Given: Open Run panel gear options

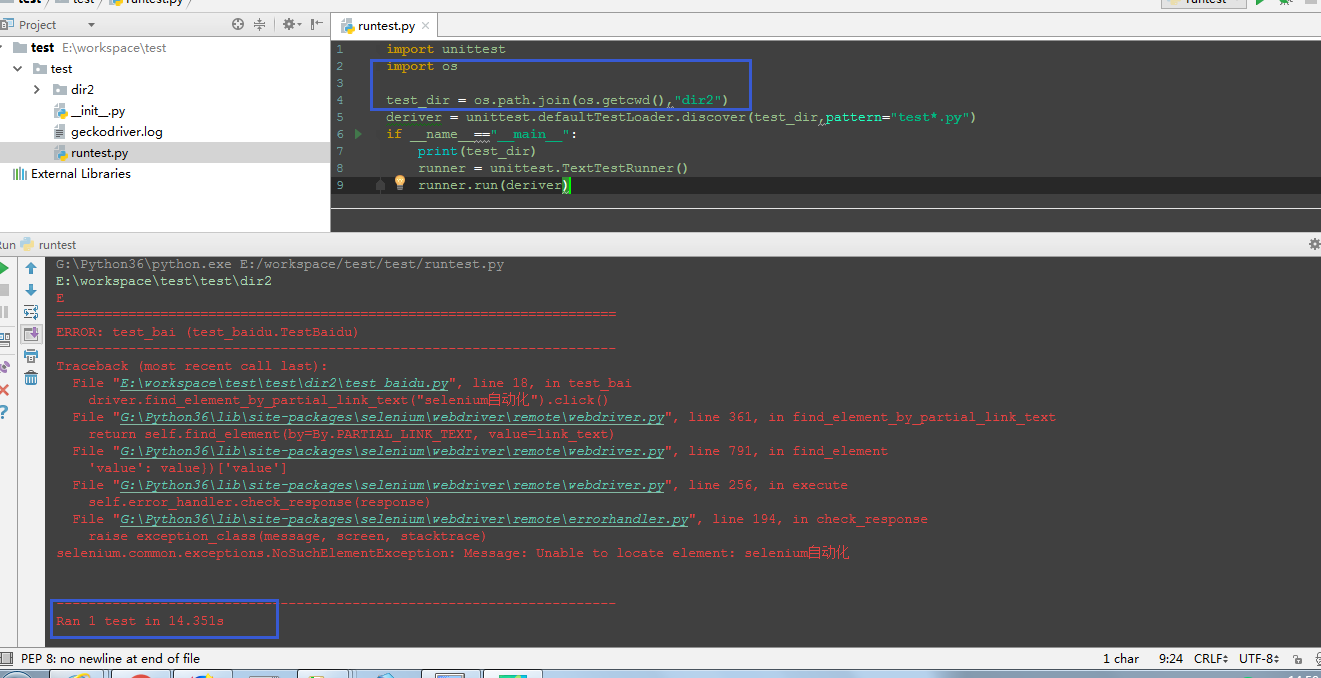Looking at the screenshot, I should coord(1314,244).
